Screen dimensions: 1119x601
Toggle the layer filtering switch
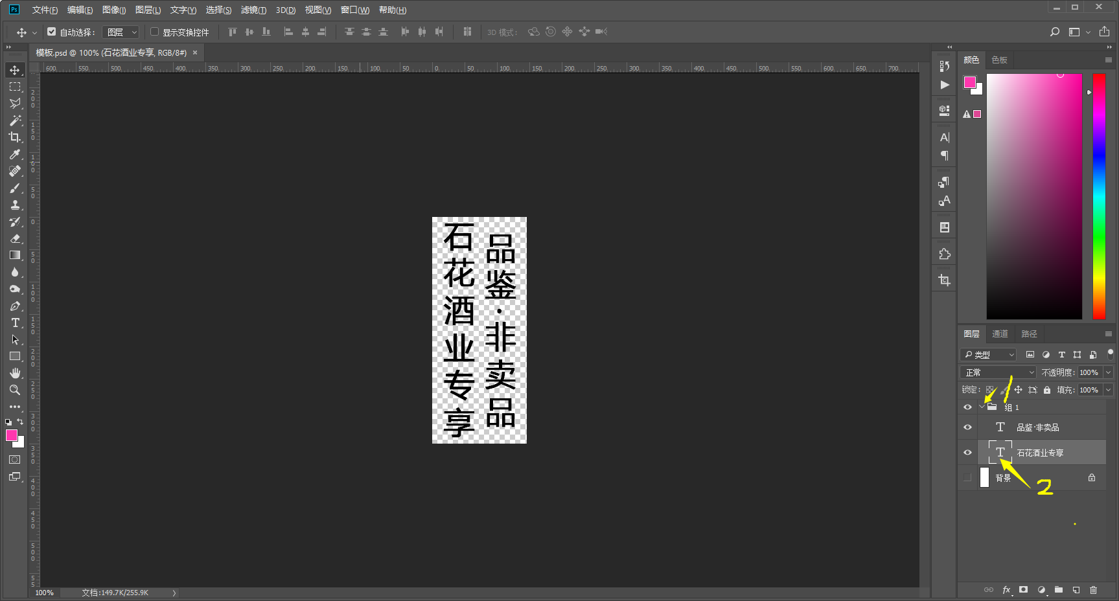coord(1110,353)
